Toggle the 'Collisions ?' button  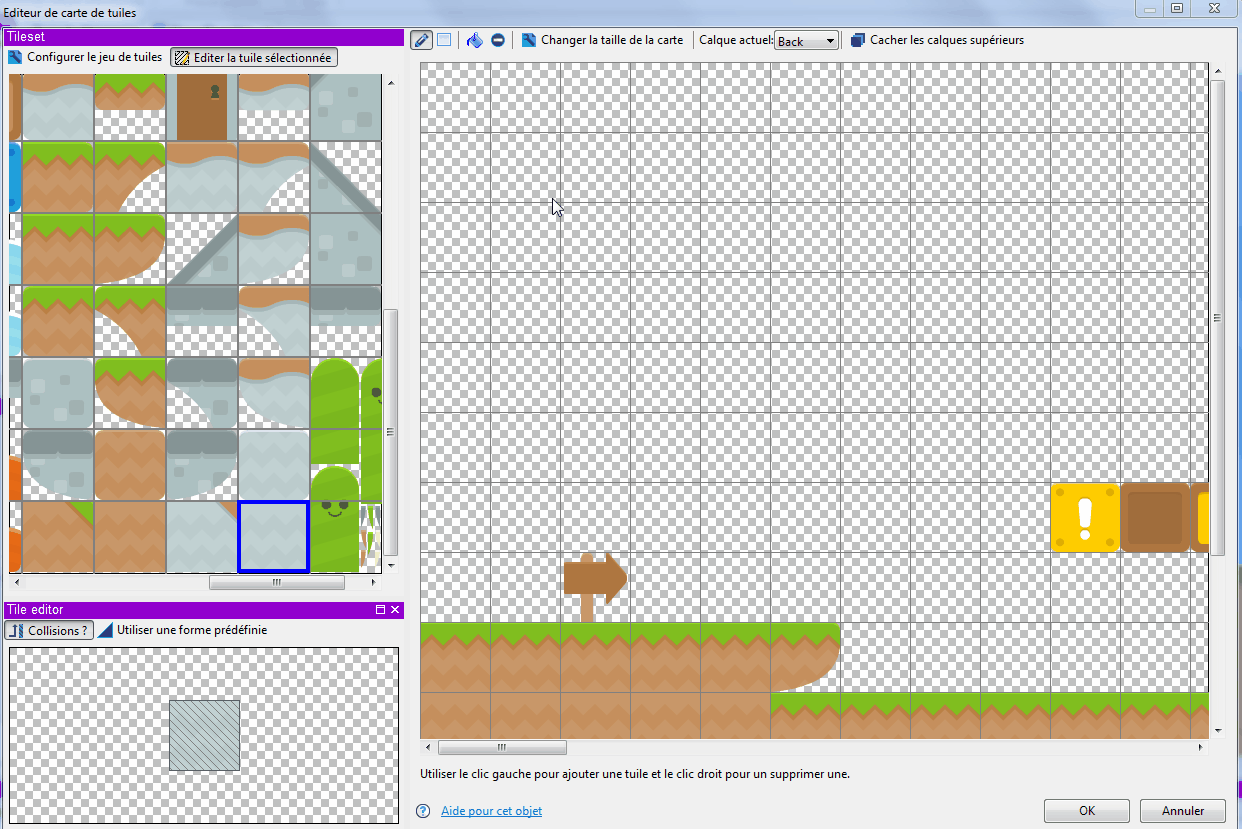(x=49, y=630)
